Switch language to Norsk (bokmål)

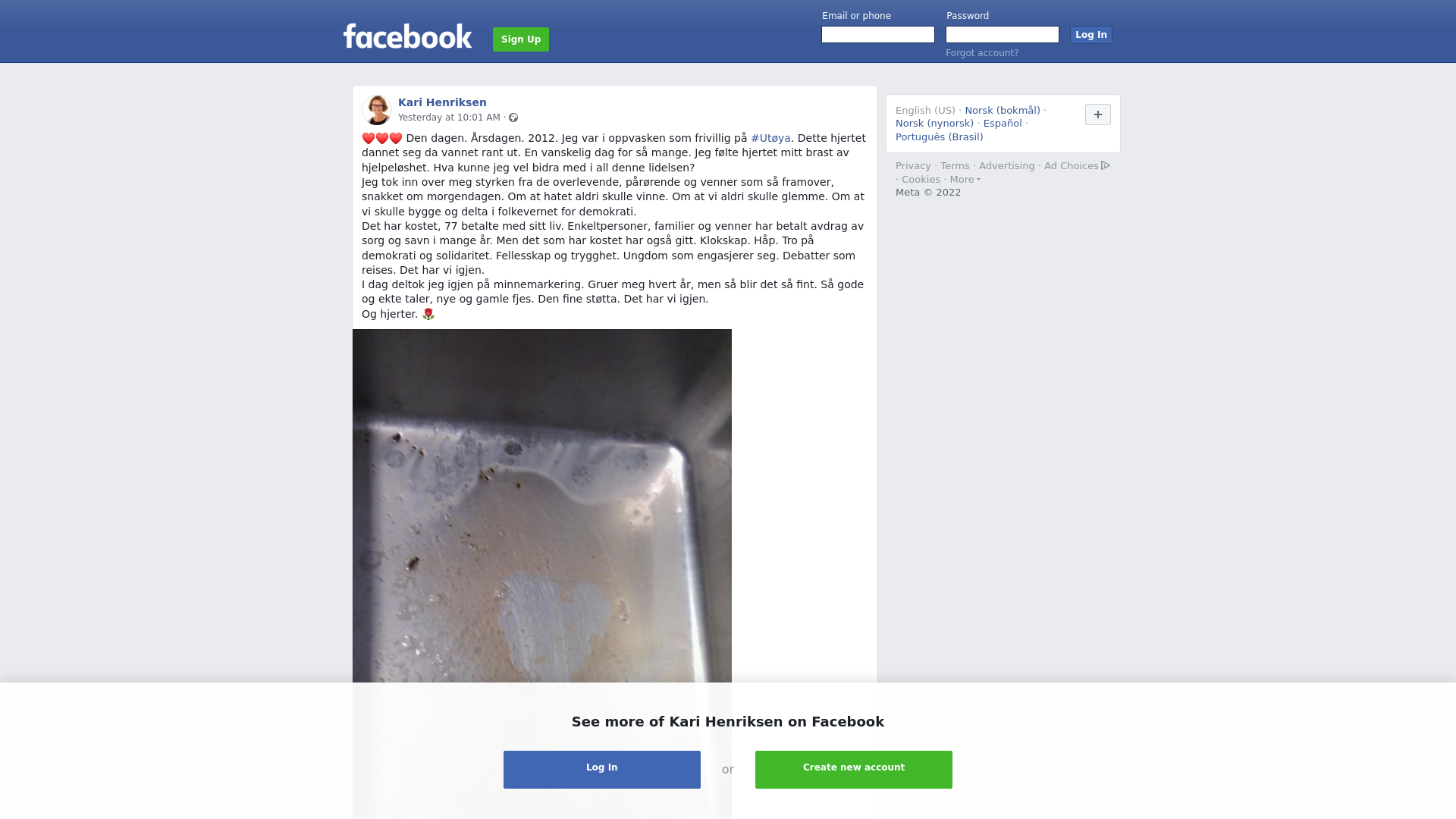1003,111
